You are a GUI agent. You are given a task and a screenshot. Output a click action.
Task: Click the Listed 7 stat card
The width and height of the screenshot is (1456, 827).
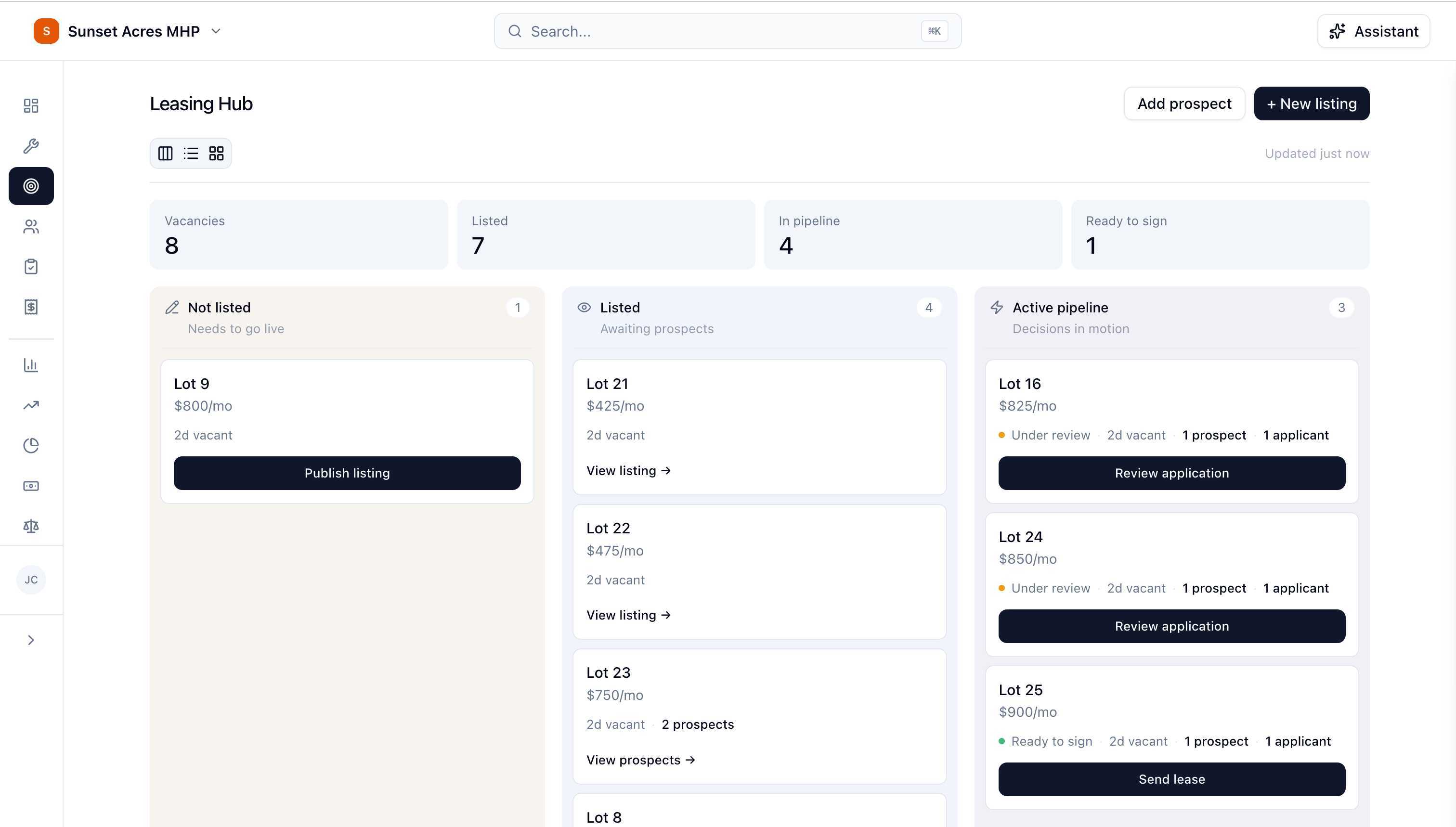click(x=606, y=234)
